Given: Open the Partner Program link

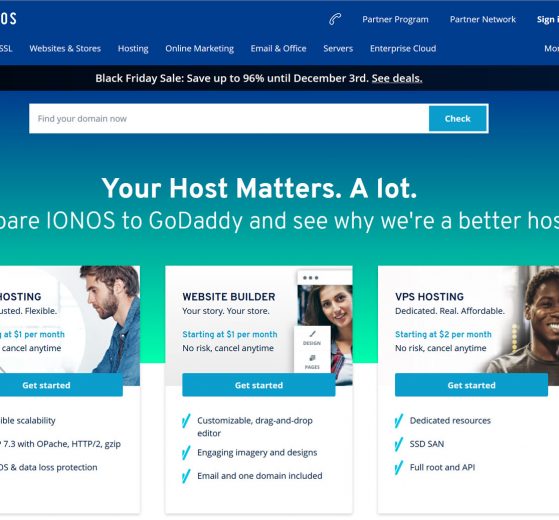Looking at the screenshot, I should coord(395,19).
